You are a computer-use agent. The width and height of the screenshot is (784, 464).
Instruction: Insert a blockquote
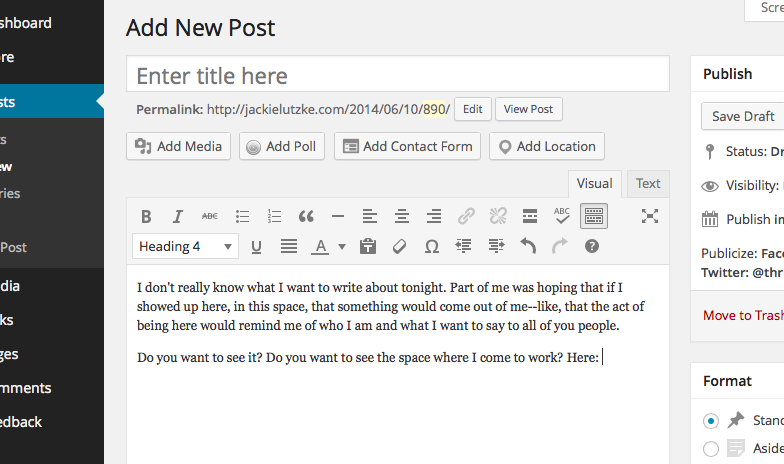[306, 216]
